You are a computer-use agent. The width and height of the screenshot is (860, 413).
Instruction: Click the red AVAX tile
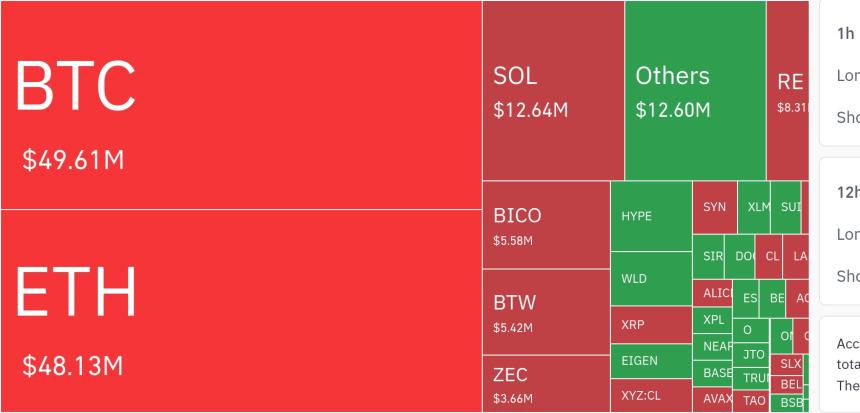(712, 399)
